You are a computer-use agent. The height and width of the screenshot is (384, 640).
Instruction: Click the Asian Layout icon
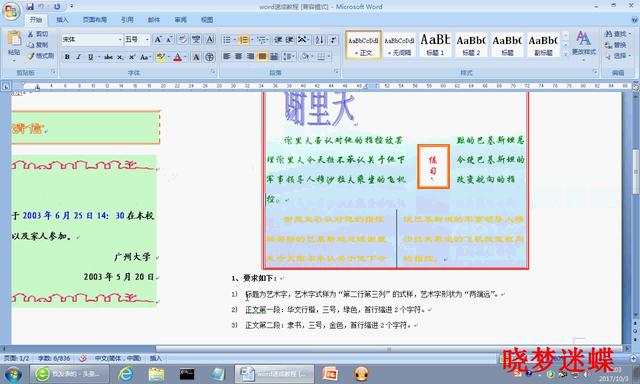(x=302, y=40)
